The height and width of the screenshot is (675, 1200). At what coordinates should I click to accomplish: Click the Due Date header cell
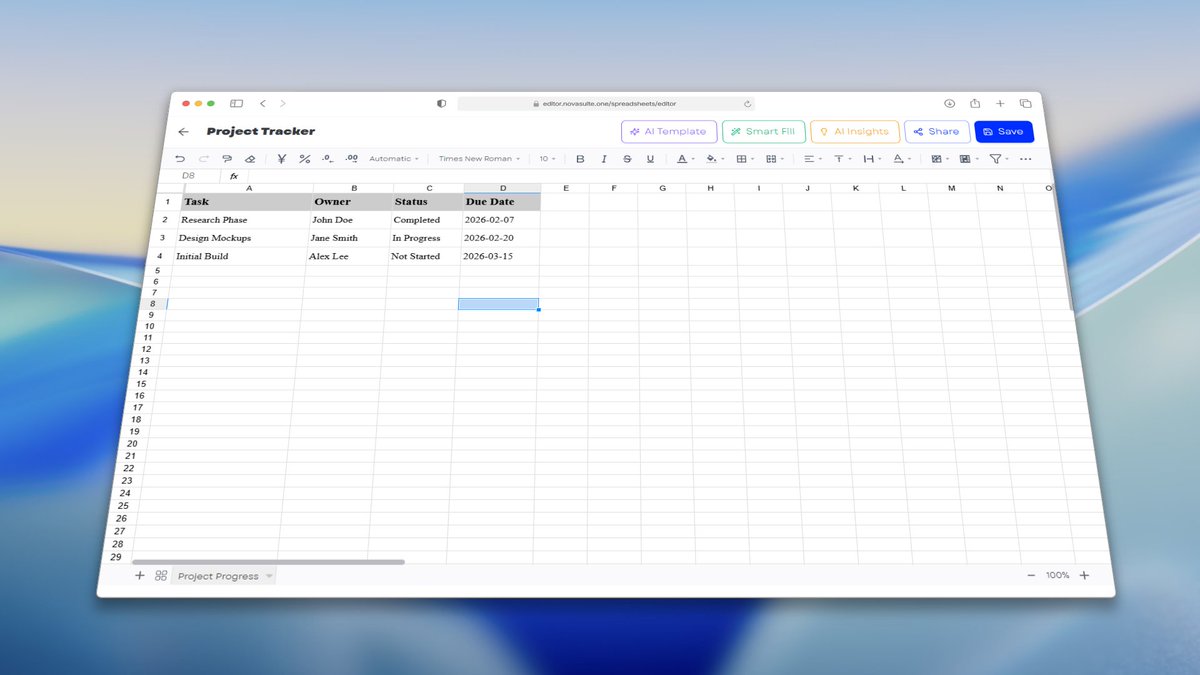click(502, 201)
